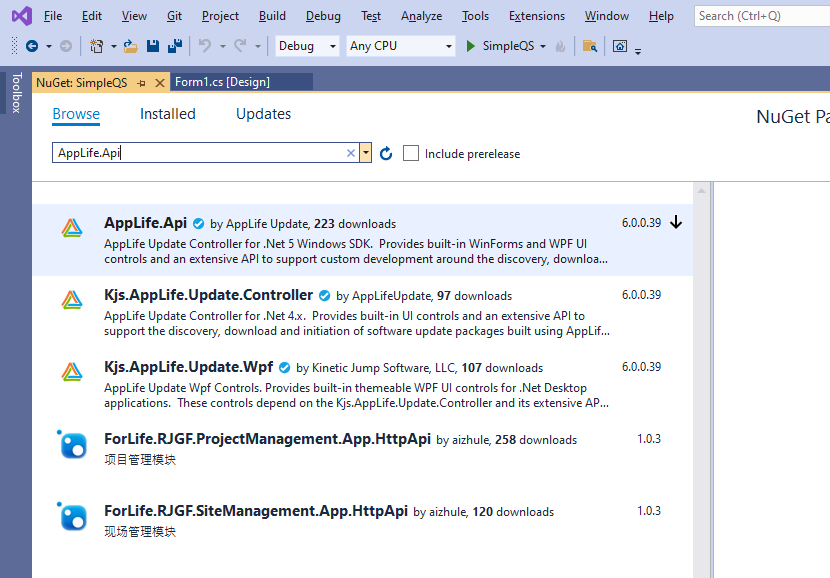
Task: Click the ForLife.RJGF.SiteManagement.App.HttpApi package icon
Action: pyautogui.click(x=72, y=516)
